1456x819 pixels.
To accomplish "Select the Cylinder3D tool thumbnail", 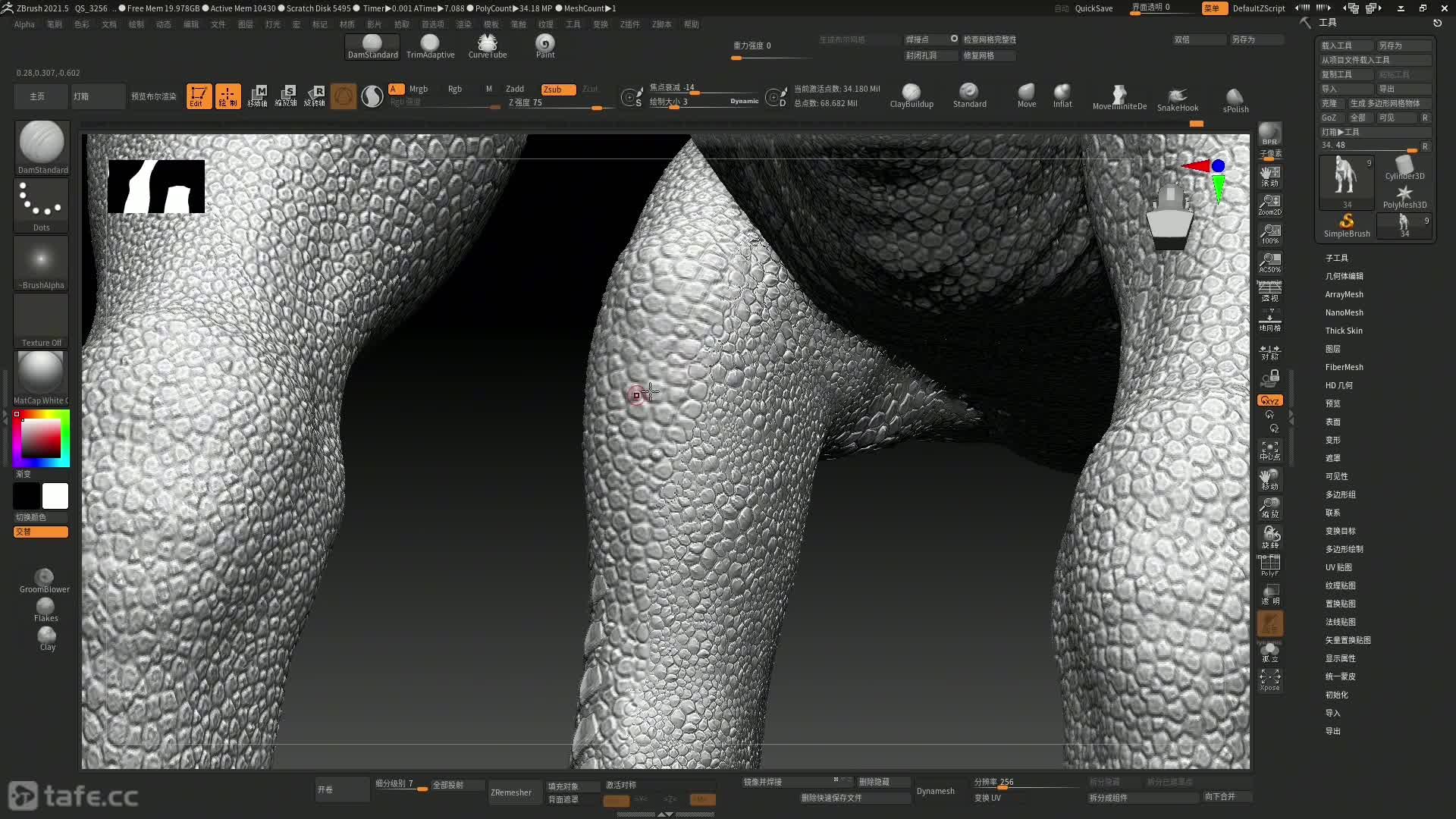I will (1404, 168).
